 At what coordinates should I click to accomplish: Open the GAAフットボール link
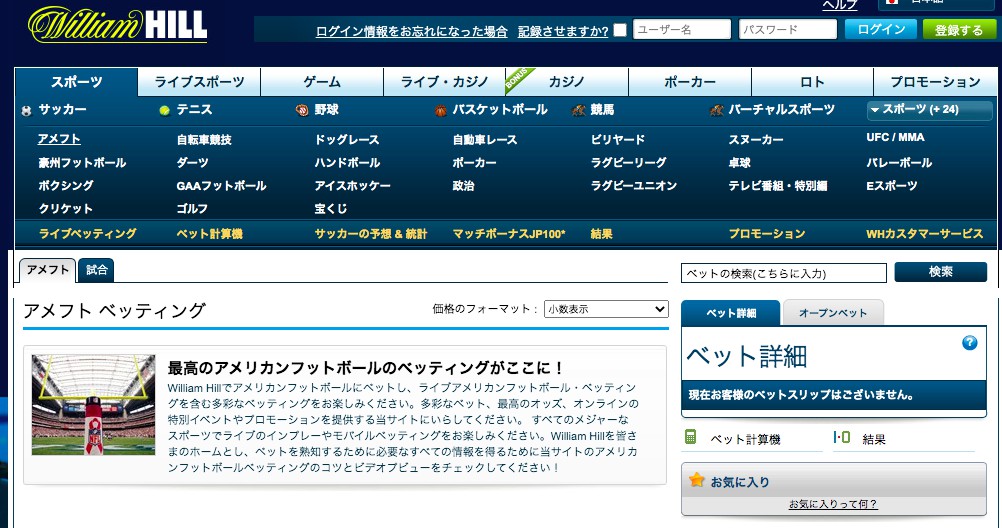point(221,185)
